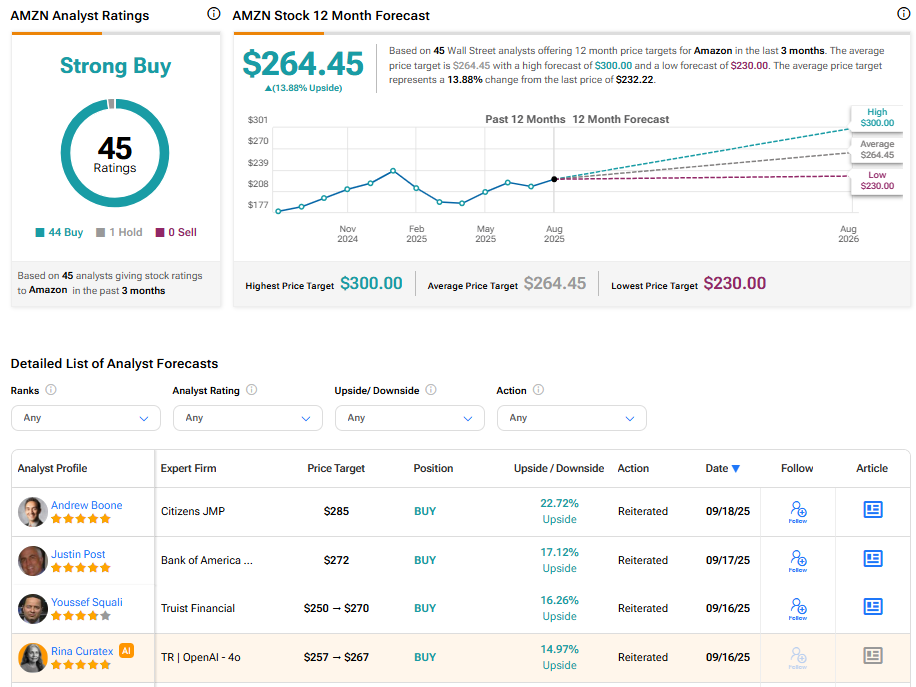This screenshot has height=687, width=916.
Task: Open article for Andrew Boone's rating
Action: coord(872,510)
